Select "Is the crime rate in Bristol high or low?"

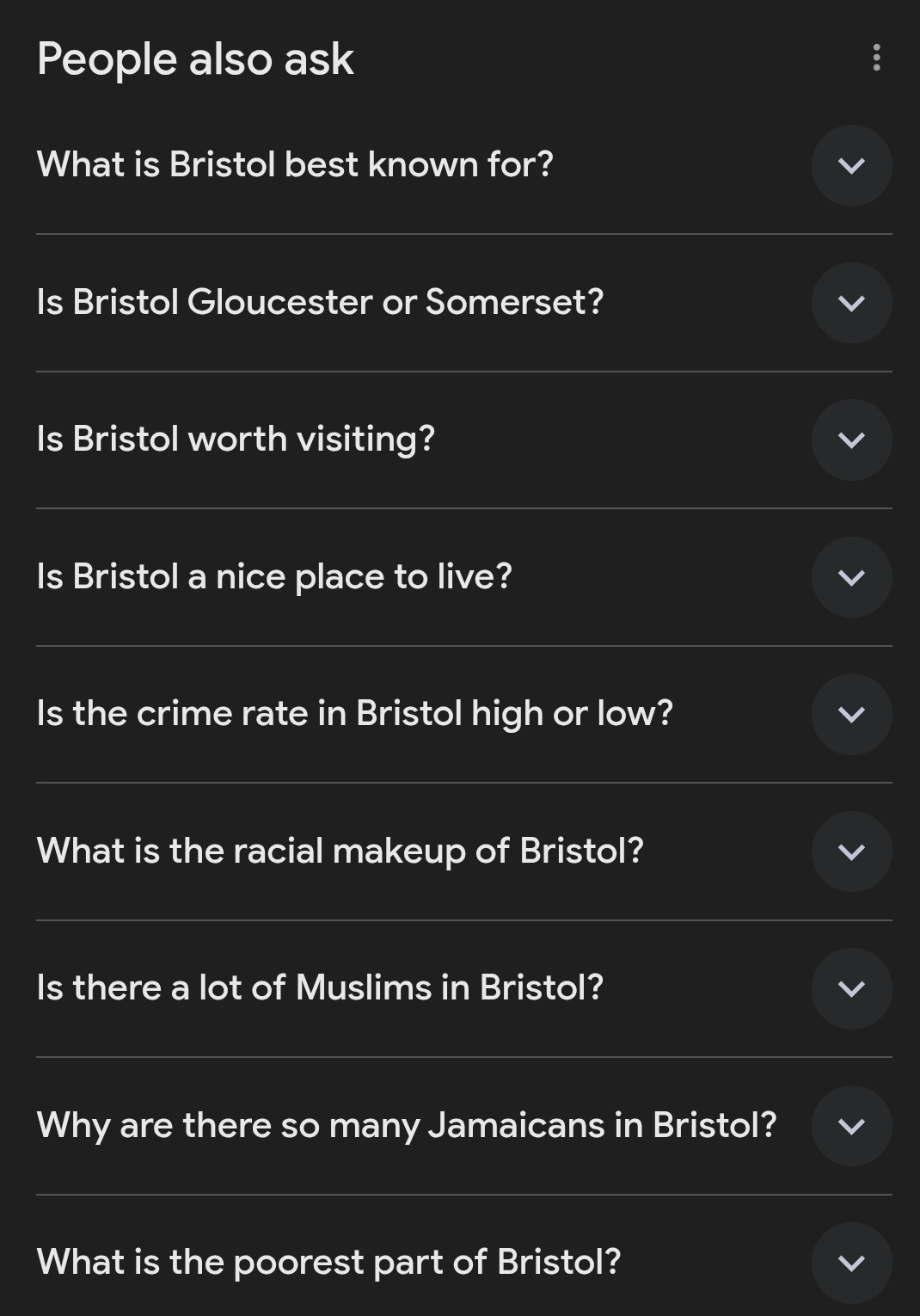coord(354,713)
